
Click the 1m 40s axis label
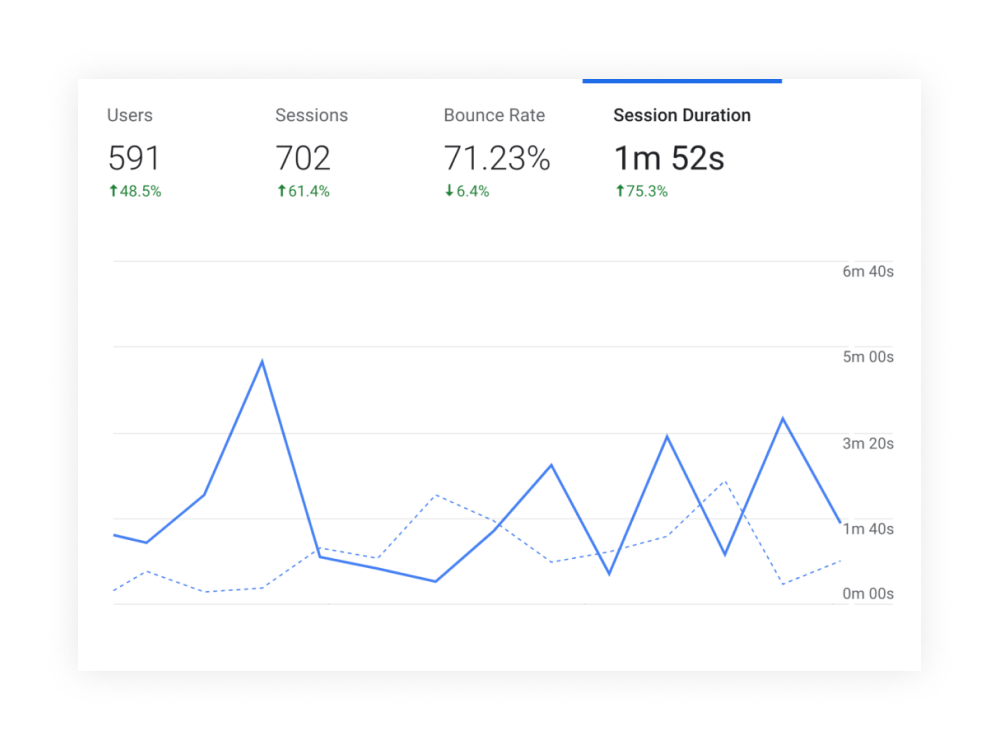pyautogui.click(x=867, y=528)
